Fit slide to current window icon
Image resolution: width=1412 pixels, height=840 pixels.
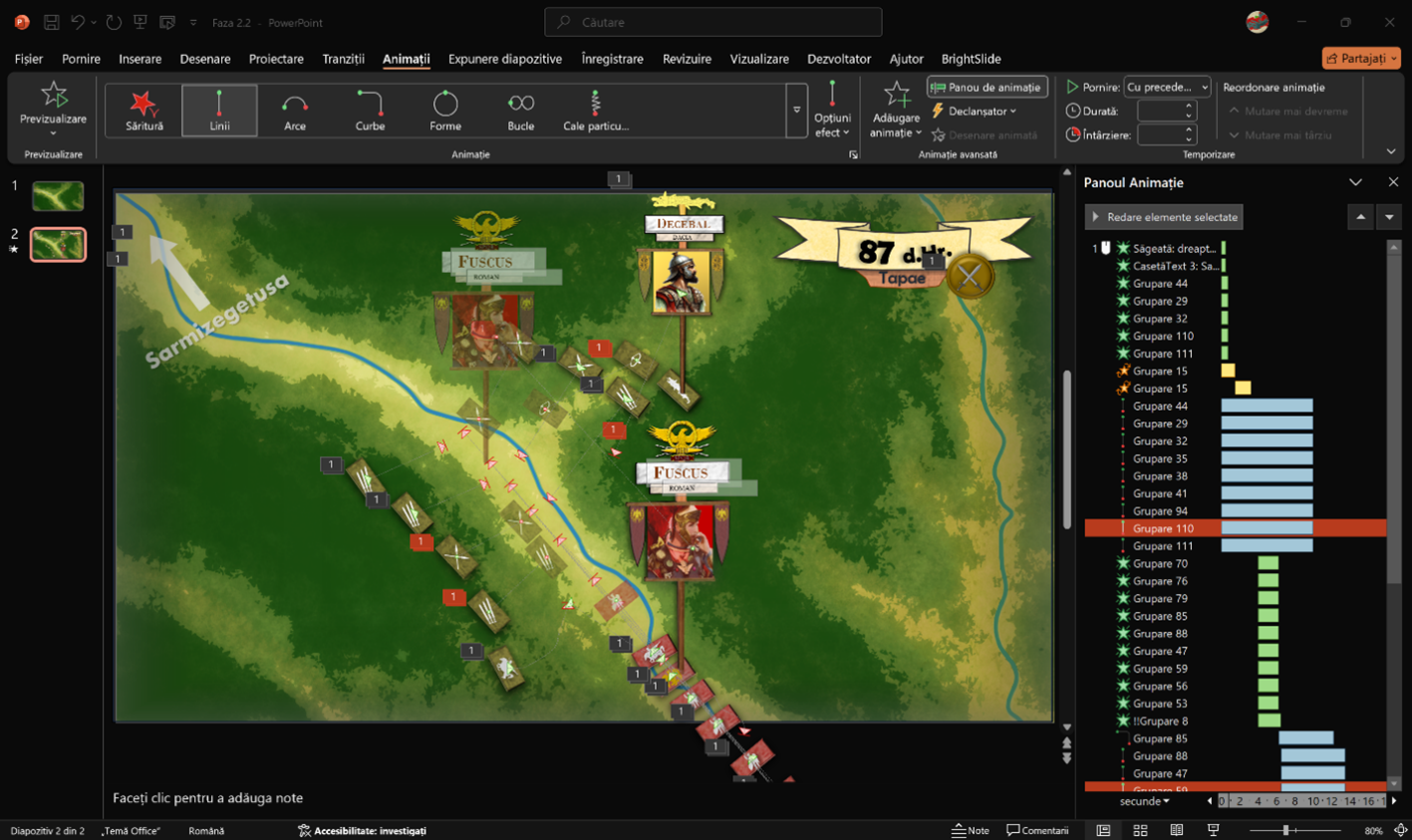click(1400, 830)
